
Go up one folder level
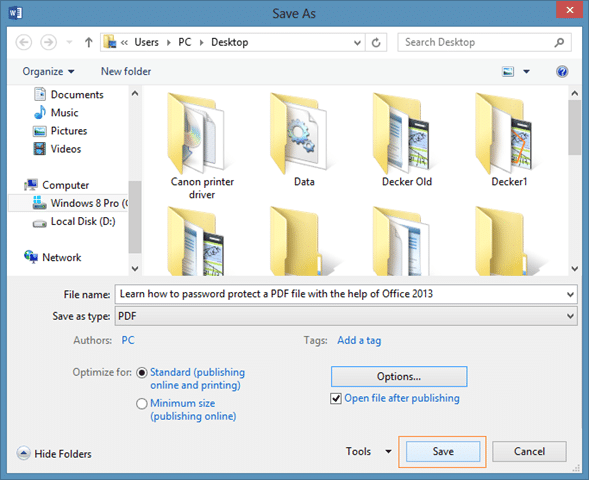pos(88,42)
